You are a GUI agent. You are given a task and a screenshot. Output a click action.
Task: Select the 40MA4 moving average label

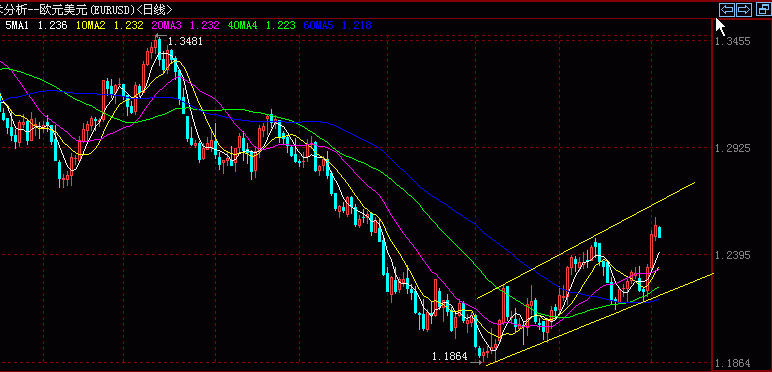[x=243, y=26]
